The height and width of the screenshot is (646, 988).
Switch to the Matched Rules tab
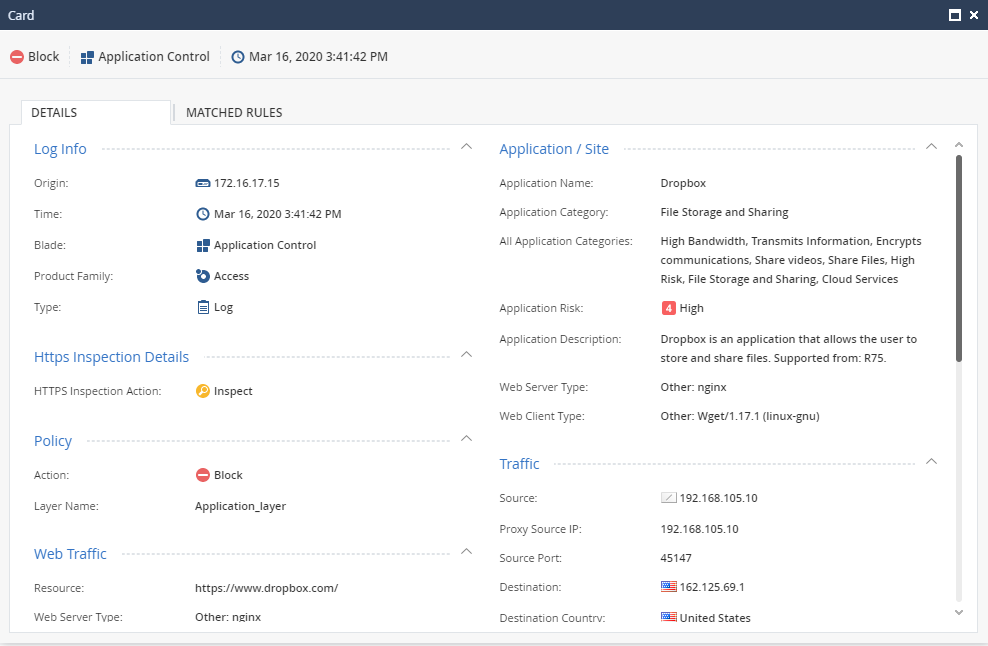pos(234,113)
